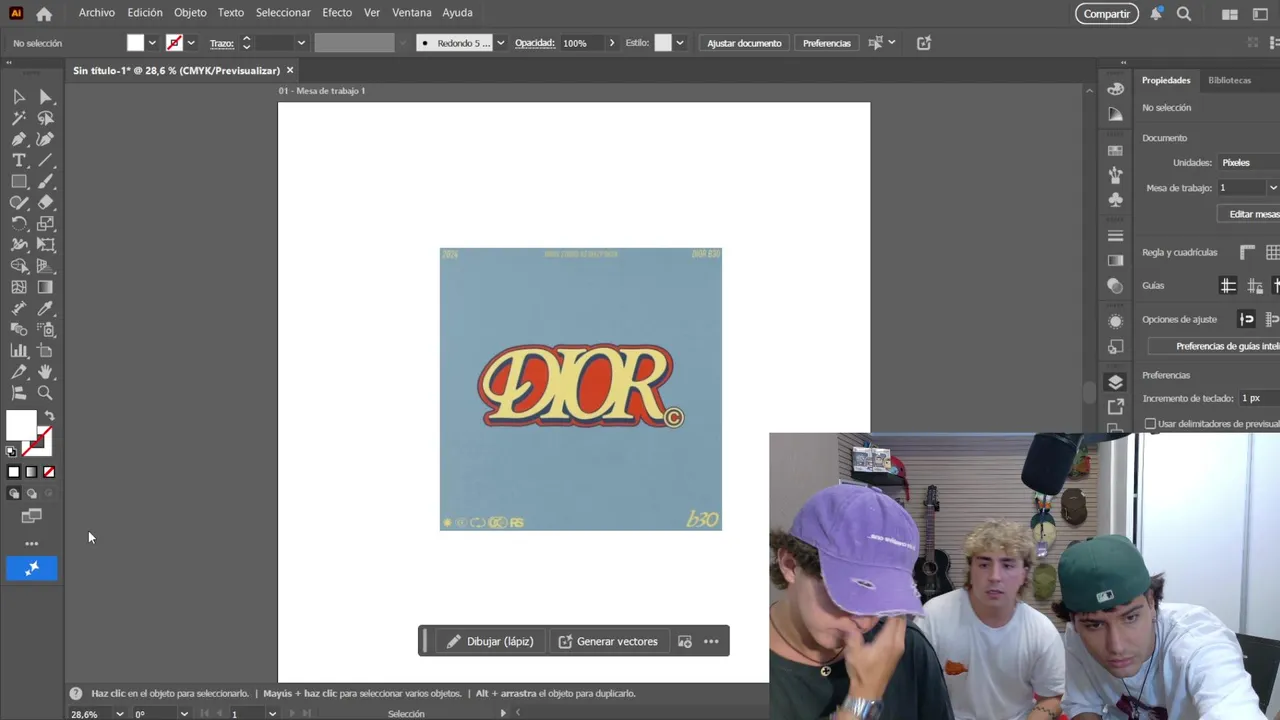Click Generar vectores button
The width and height of the screenshot is (1280, 720).
[608, 642]
